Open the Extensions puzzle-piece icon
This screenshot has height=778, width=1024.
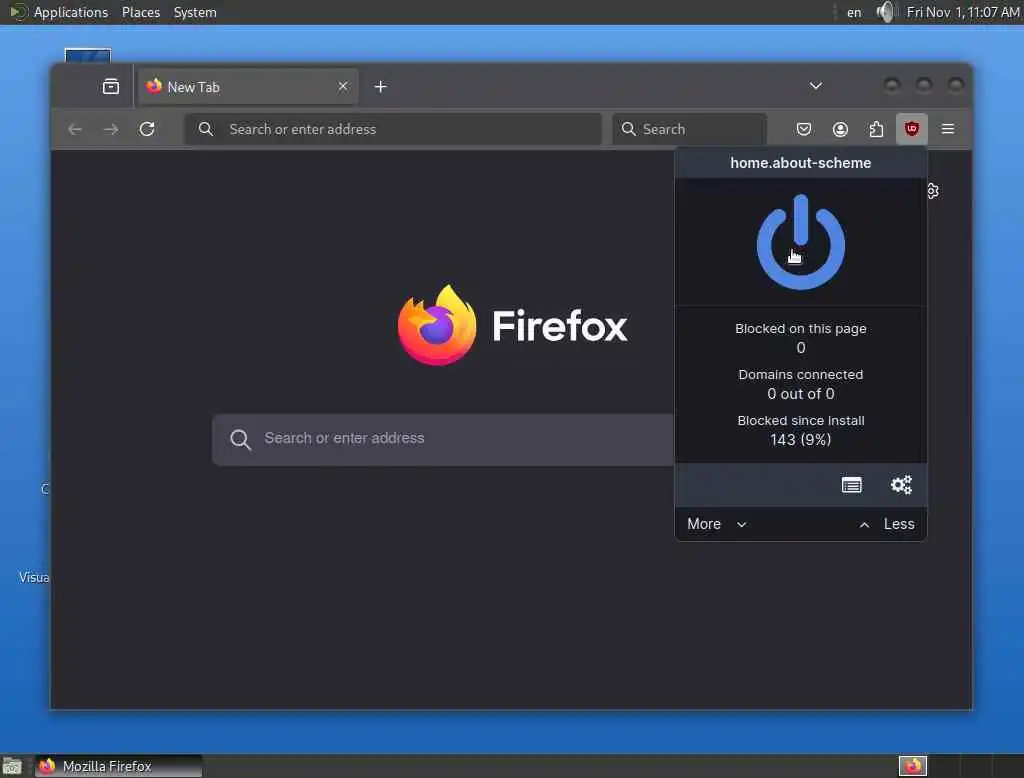876,129
